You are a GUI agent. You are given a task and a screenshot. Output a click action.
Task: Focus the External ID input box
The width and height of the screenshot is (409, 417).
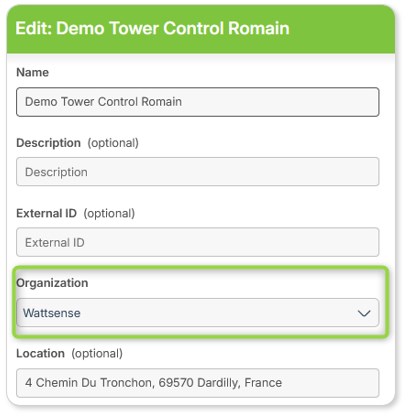point(198,242)
